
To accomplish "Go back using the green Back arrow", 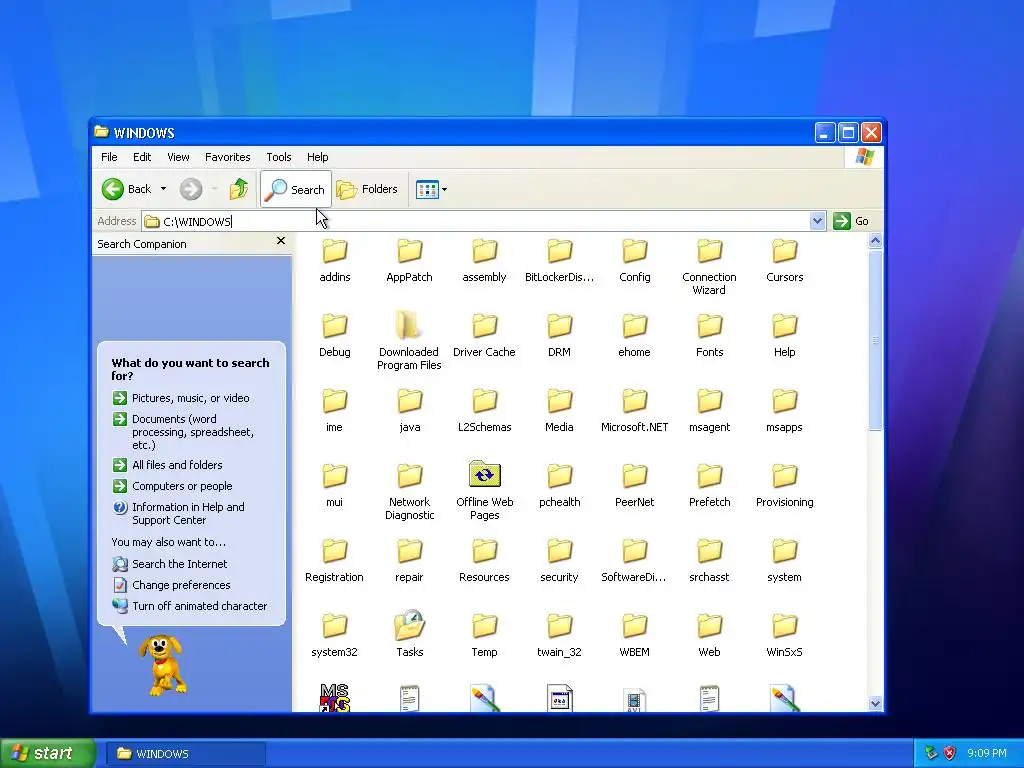I will pos(126,189).
